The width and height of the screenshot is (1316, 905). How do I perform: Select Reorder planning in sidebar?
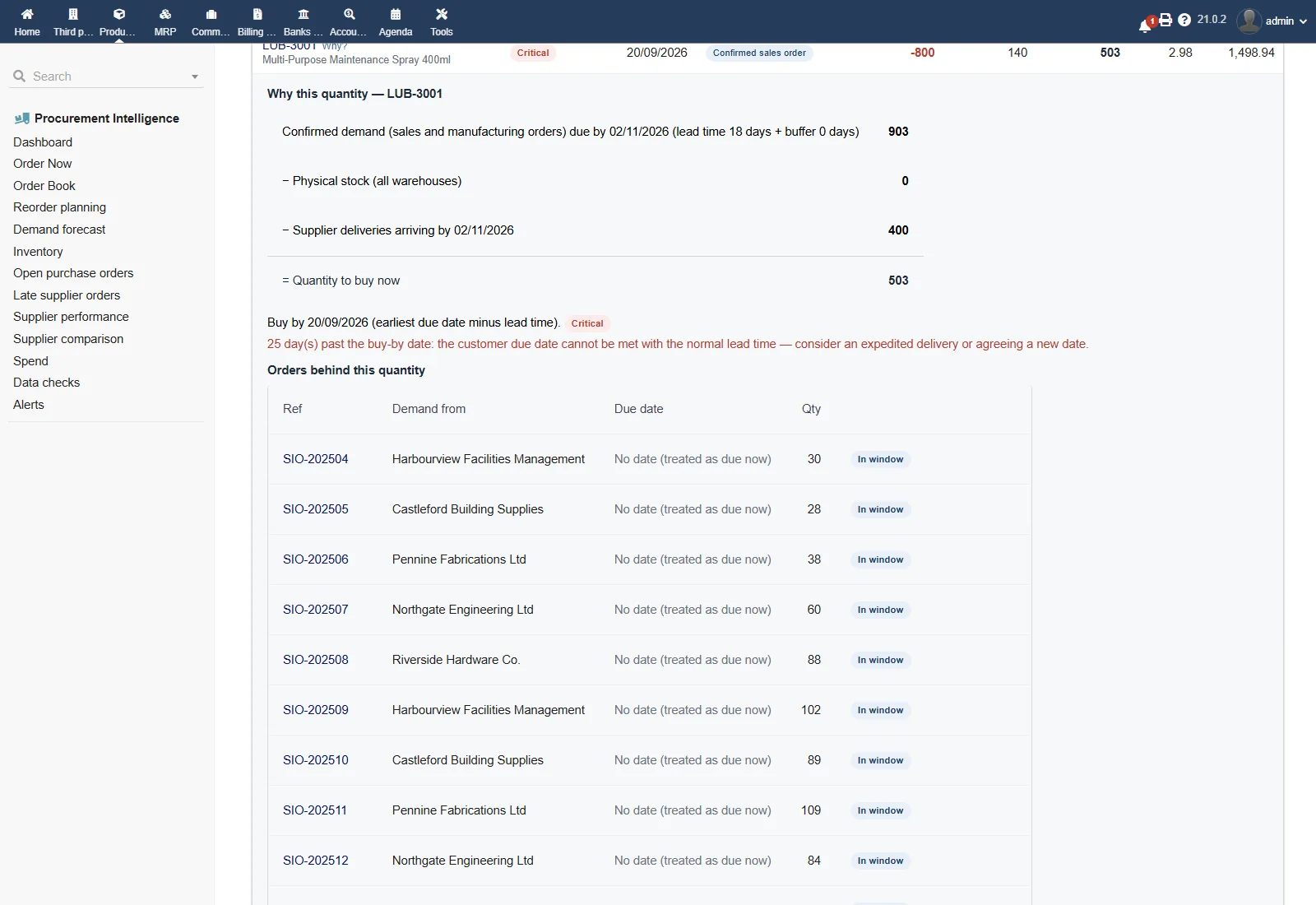pyautogui.click(x=59, y=207)
